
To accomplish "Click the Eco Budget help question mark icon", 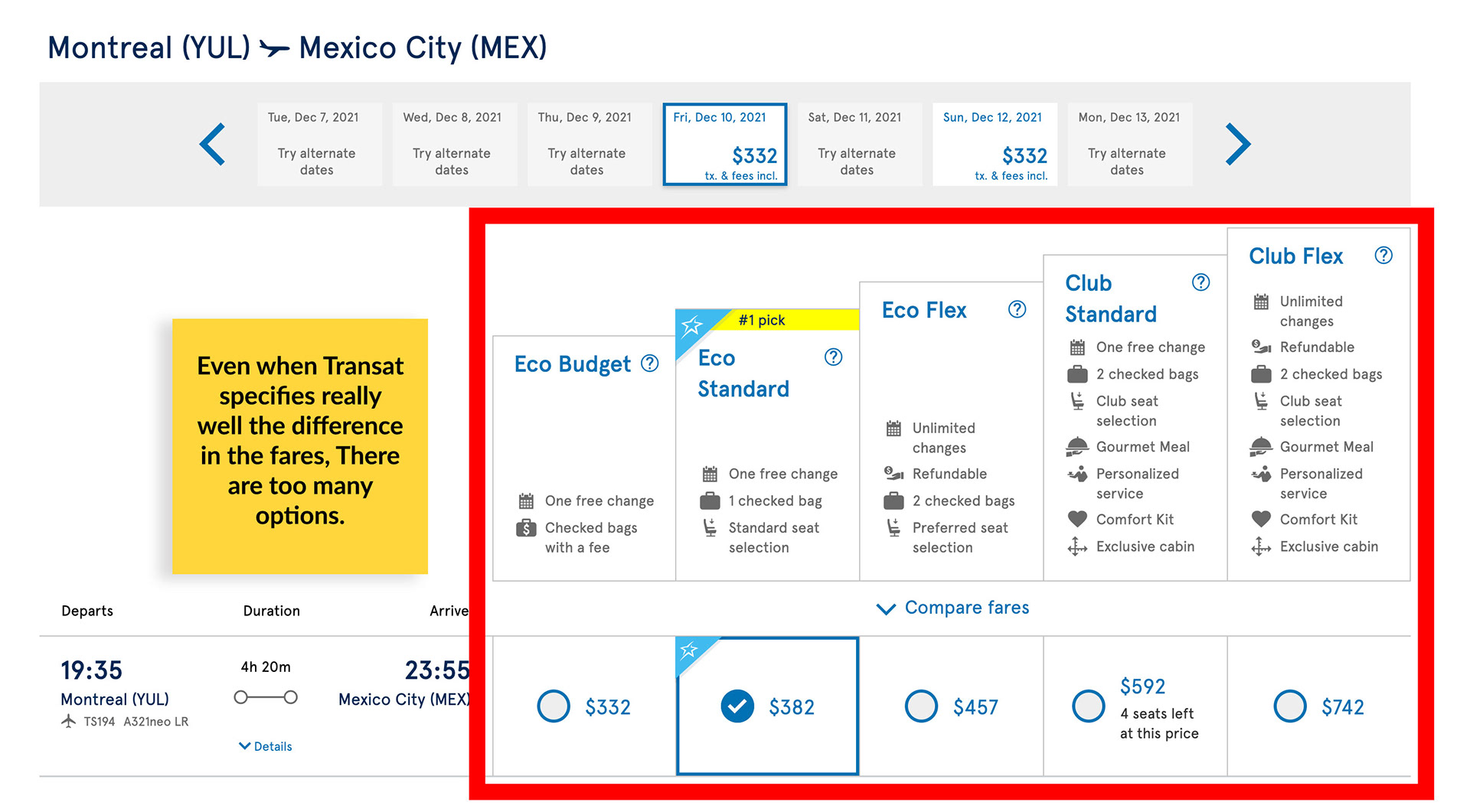I will pos(649,364).
